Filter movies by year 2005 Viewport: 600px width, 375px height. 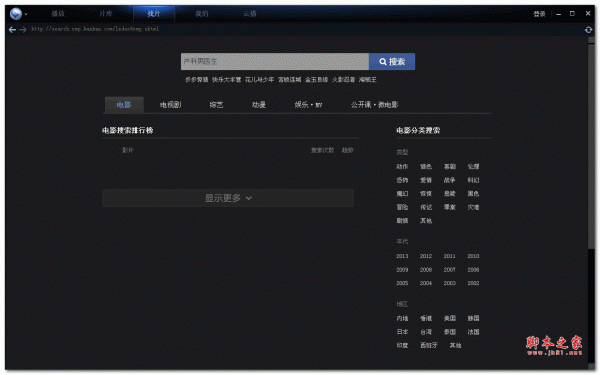pyautogui.click(x=402, y=283)
